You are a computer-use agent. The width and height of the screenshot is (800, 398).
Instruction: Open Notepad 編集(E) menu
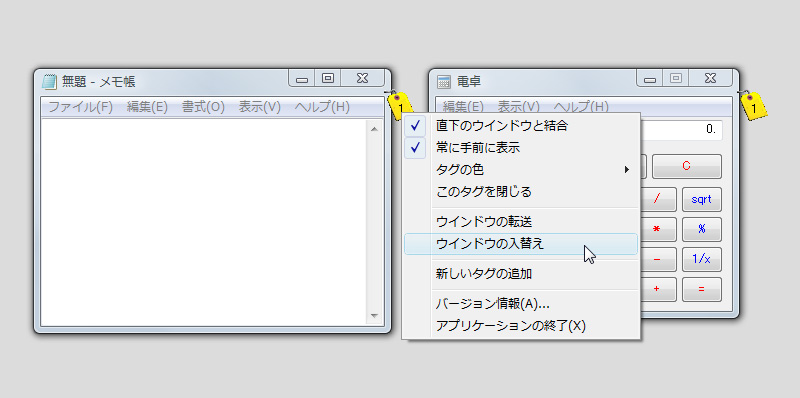click(x=147, y=107)
